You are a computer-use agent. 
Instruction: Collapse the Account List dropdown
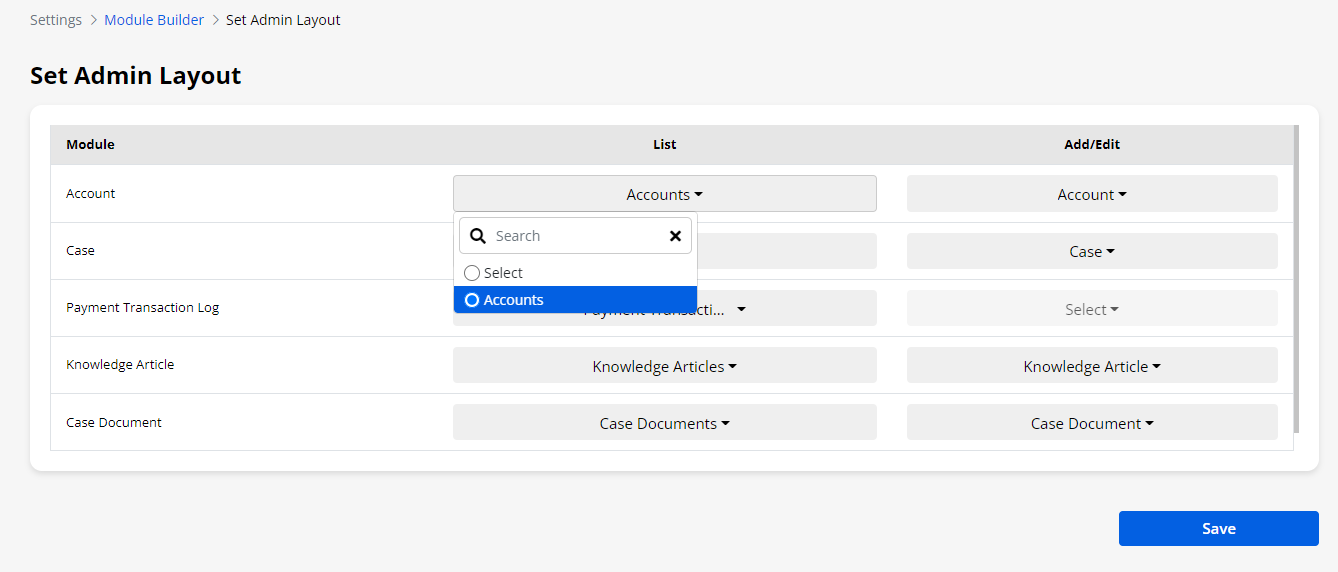click(x=664, y=194)
